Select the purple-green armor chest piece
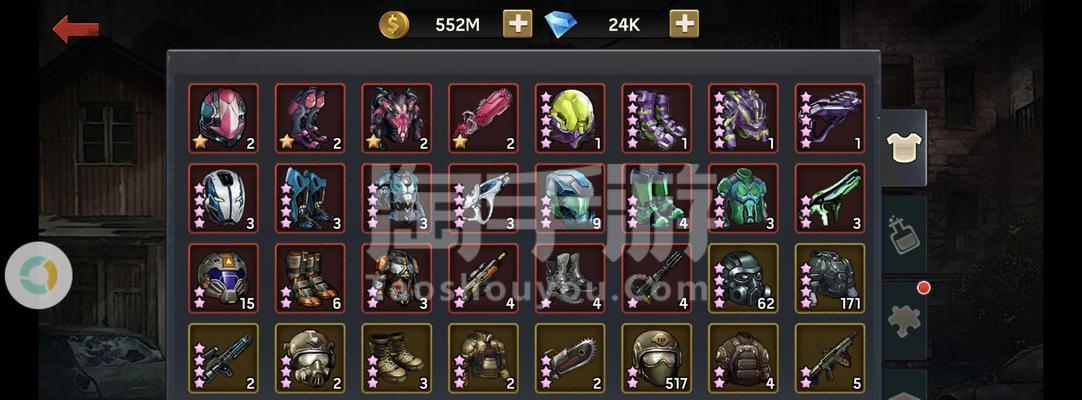This screenshot has height=400, width=1082. (x=743, y=118)
